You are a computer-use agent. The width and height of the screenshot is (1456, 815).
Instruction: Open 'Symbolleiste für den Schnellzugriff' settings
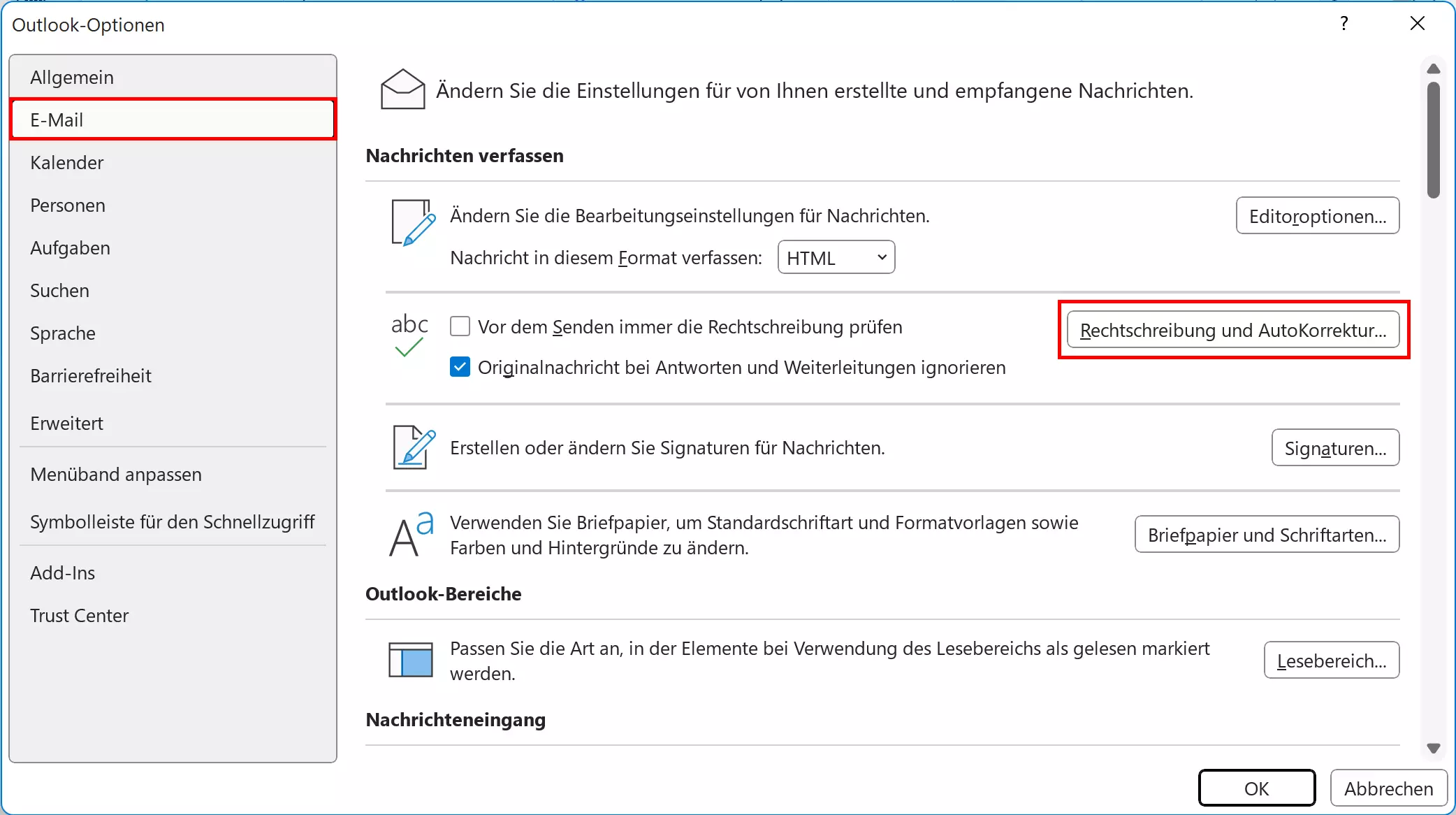(x=173, y=521)
